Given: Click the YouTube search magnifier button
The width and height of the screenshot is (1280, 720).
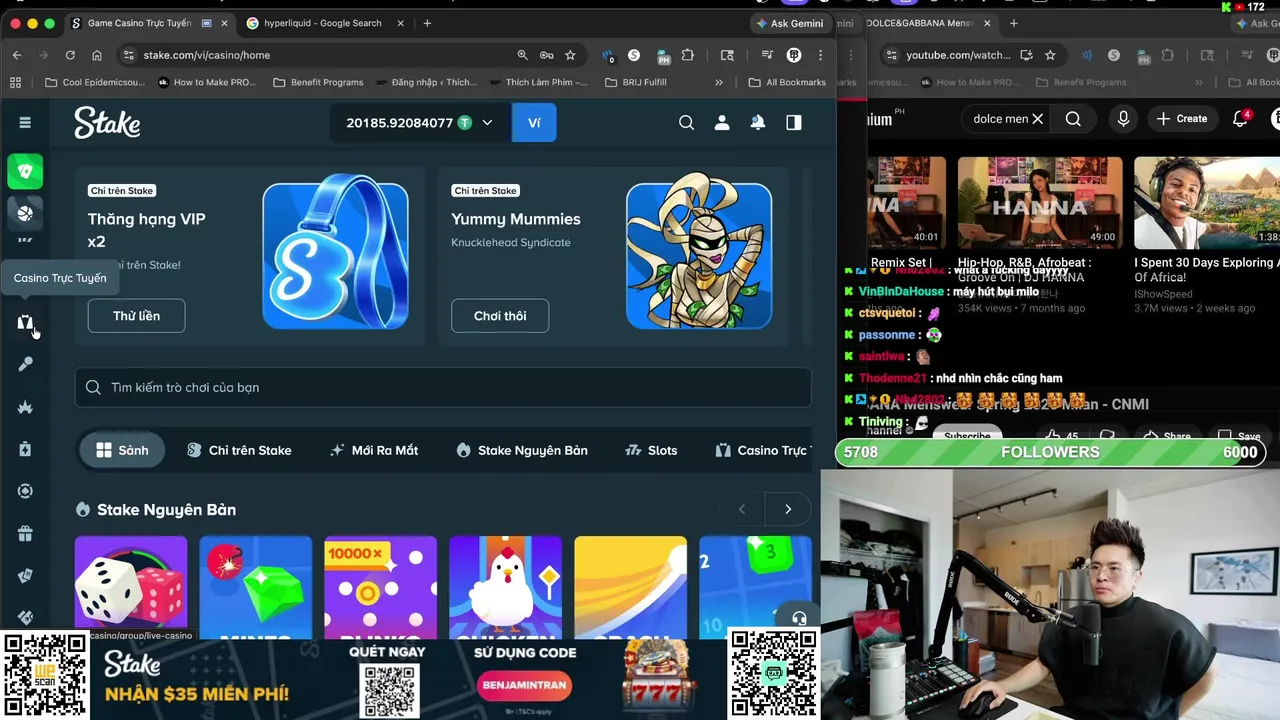Looking at the screenshot, I should click(1073, 118).
